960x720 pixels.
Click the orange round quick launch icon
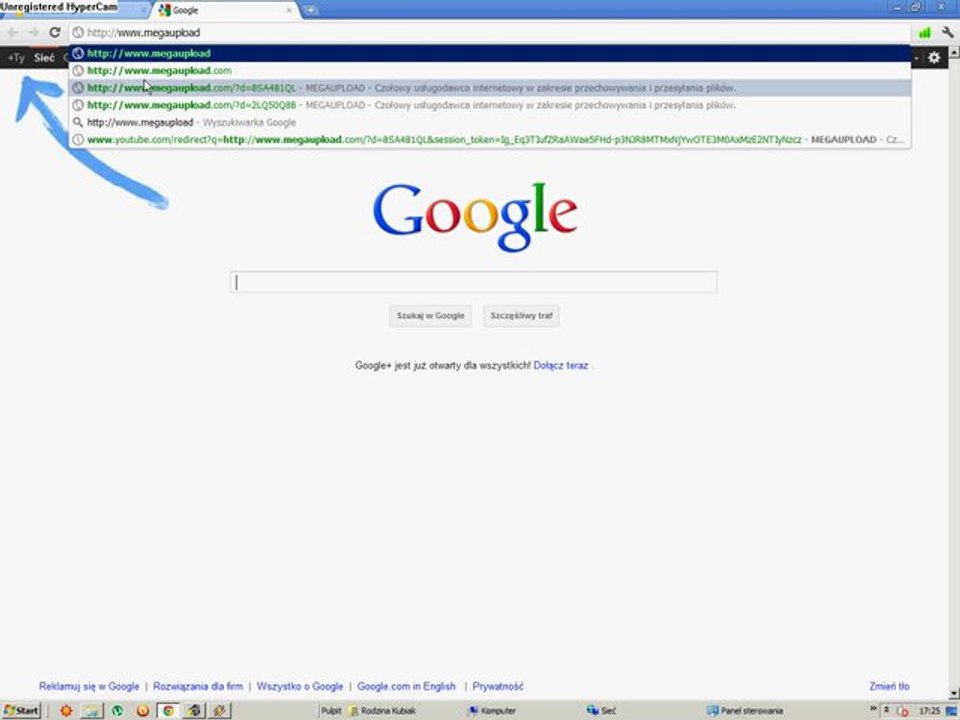click(143, 710)
